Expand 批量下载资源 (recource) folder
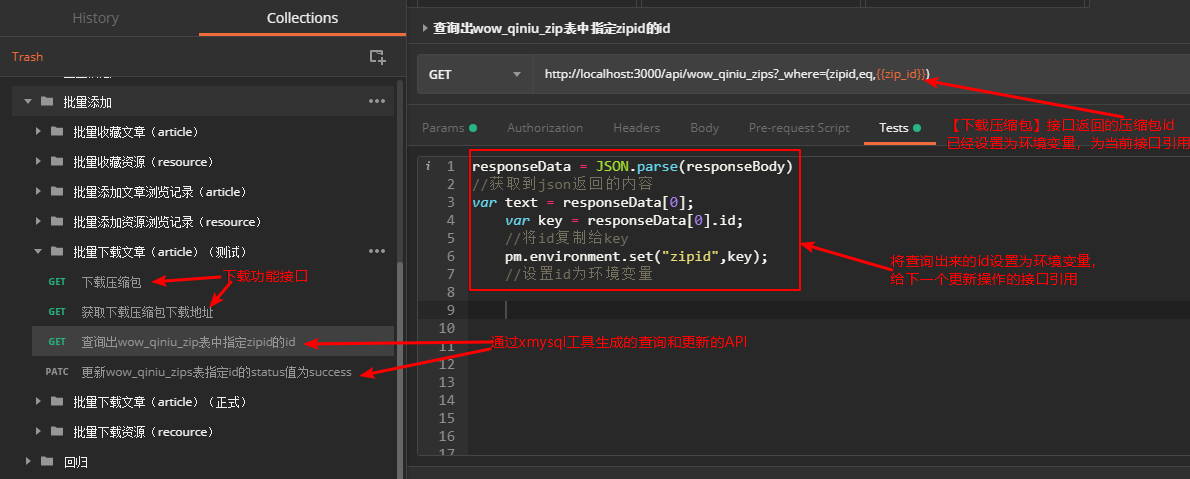1190x479 pixels. [x=38, y=431]
